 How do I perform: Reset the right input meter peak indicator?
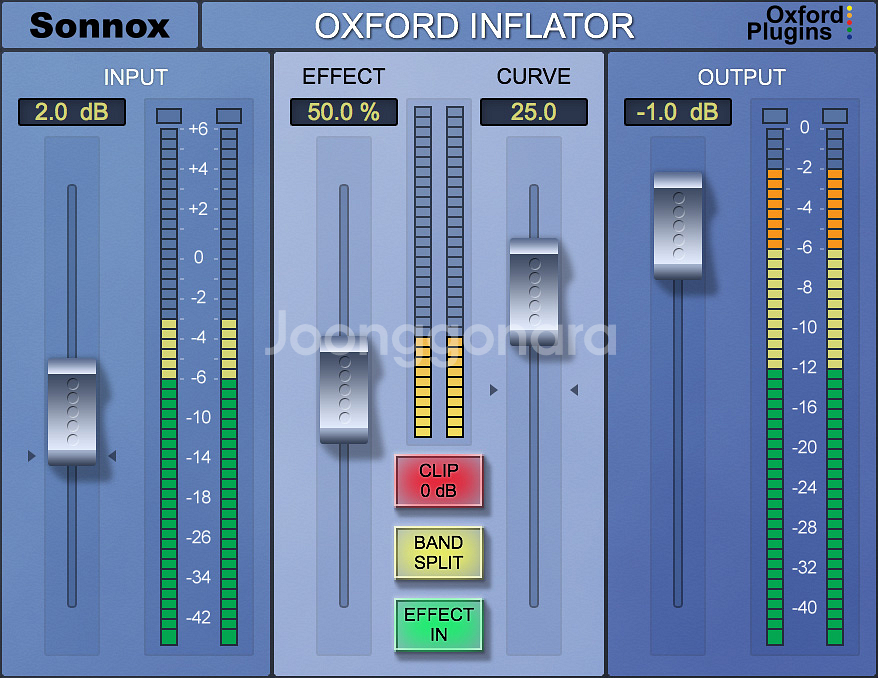[x=229, y=116]
